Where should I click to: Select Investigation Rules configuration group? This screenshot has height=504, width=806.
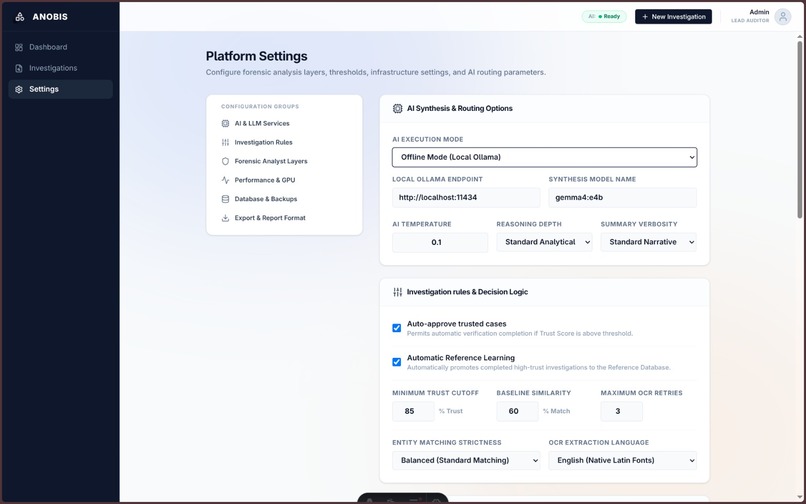(284, 142)
